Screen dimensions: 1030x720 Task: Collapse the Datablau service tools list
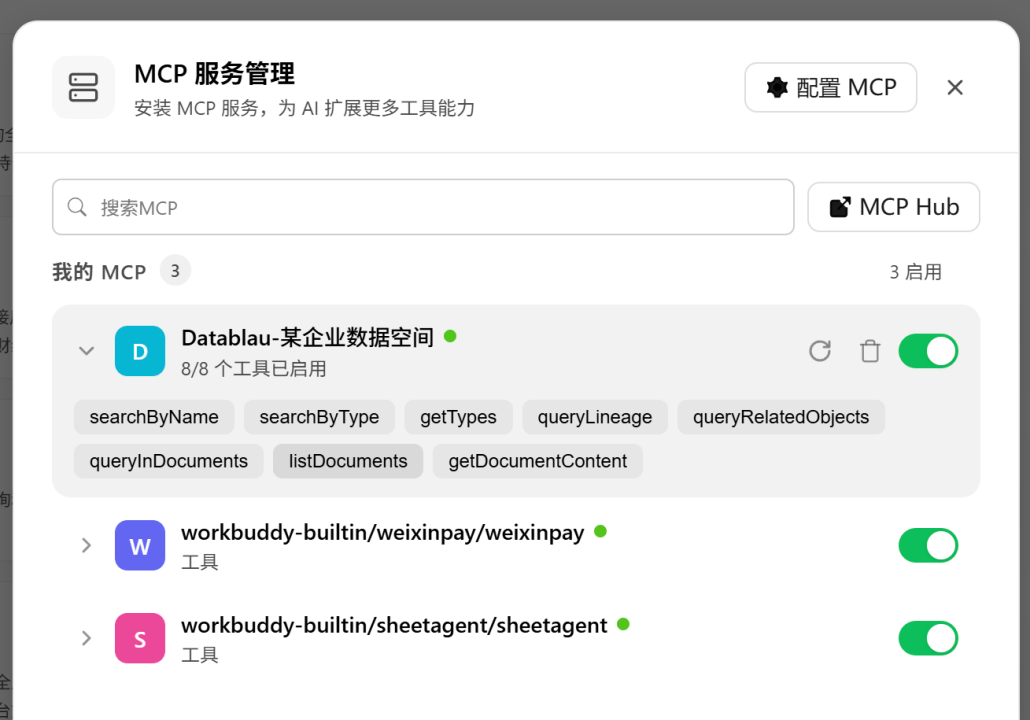[x=86, y=351]
